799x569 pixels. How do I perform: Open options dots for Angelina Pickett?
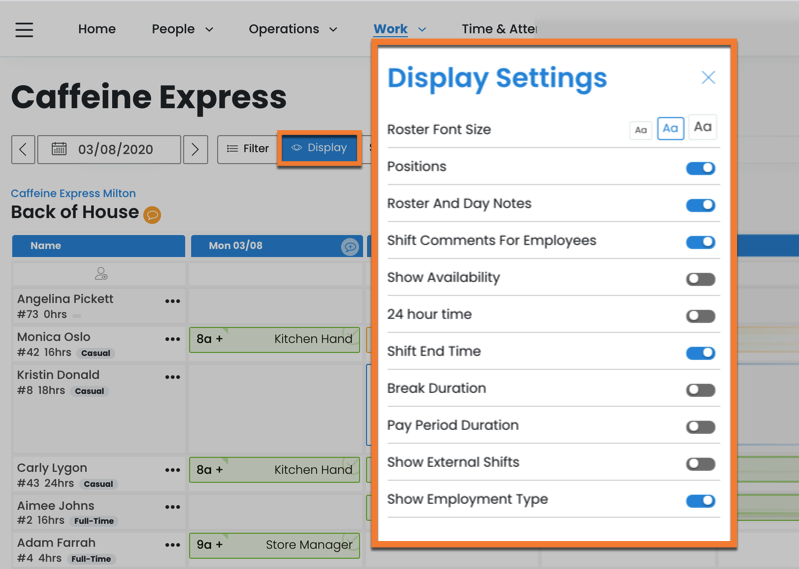tap(173, 301)
